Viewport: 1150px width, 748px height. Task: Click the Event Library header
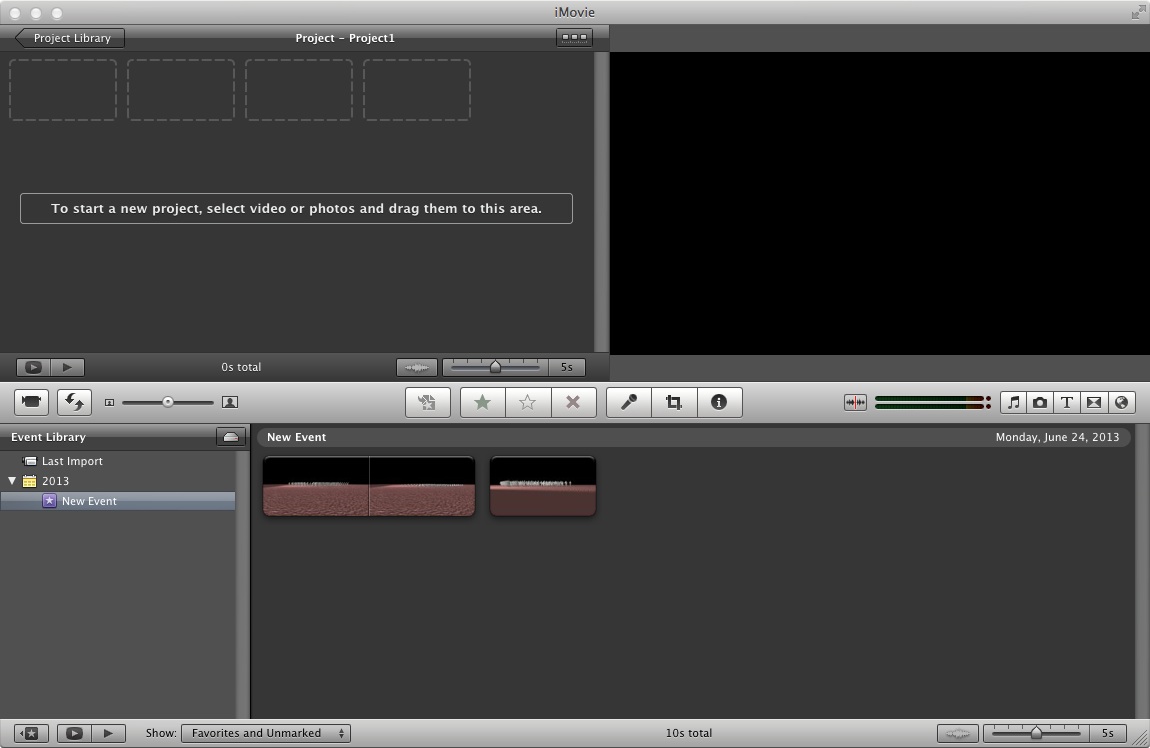pos(48,437)
